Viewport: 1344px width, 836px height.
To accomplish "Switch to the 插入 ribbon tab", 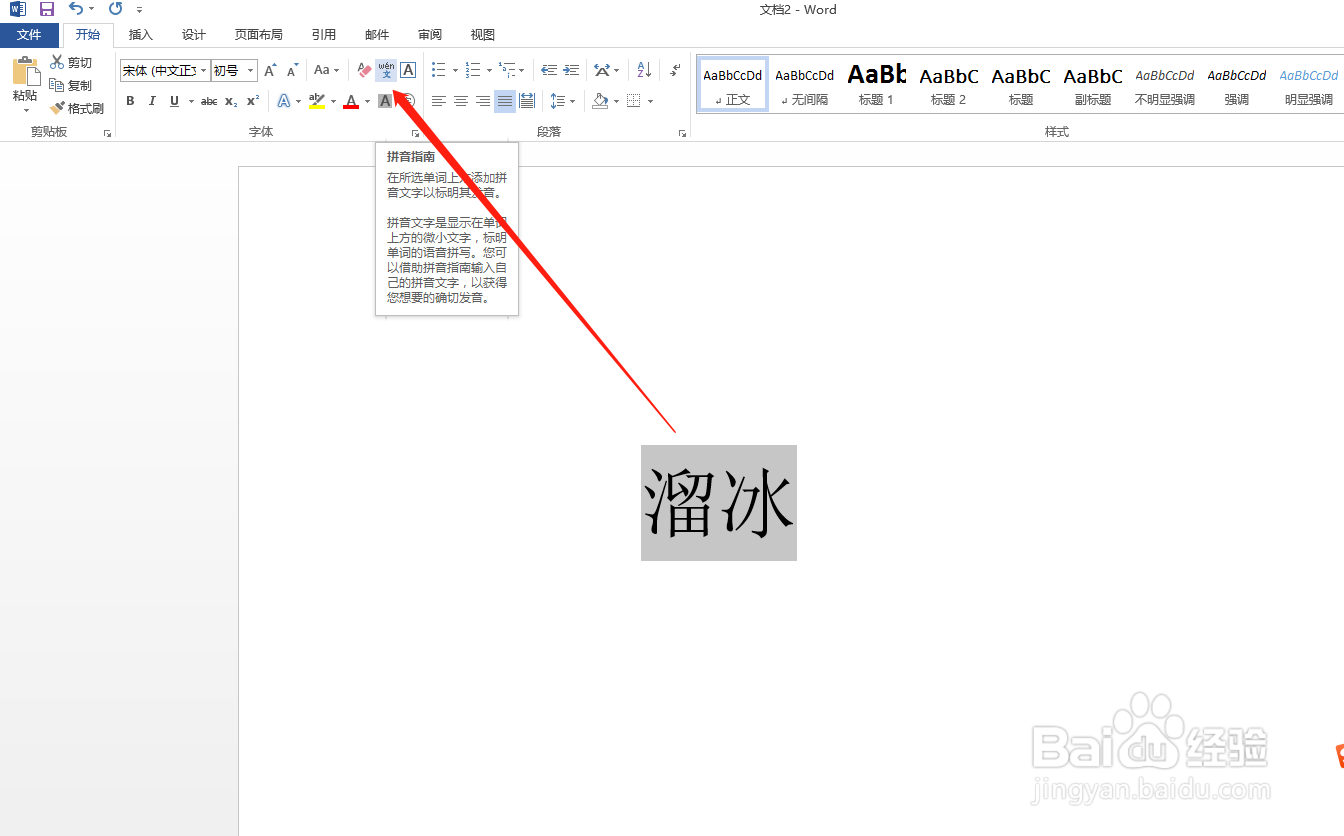I will pos(140,34).
